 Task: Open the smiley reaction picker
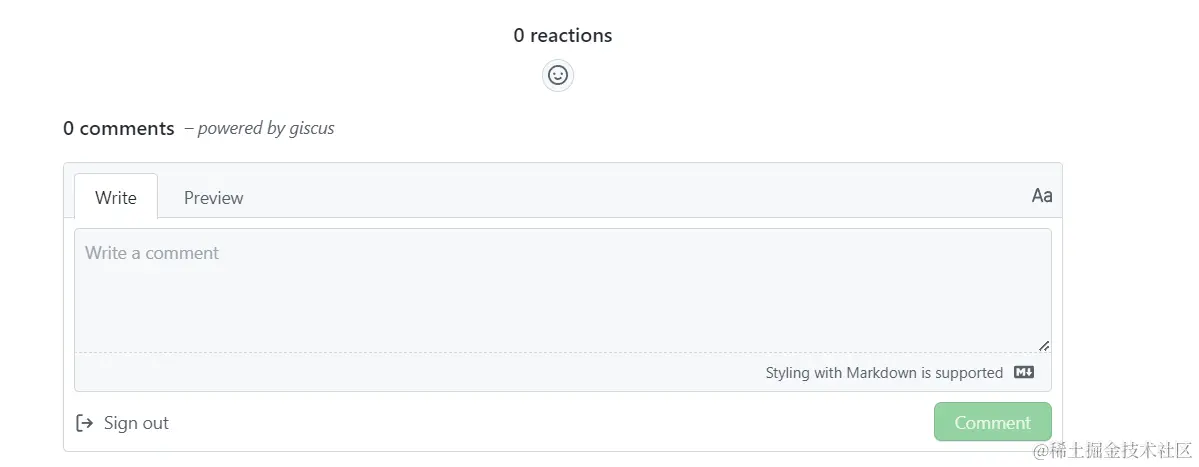click(558, 75)
